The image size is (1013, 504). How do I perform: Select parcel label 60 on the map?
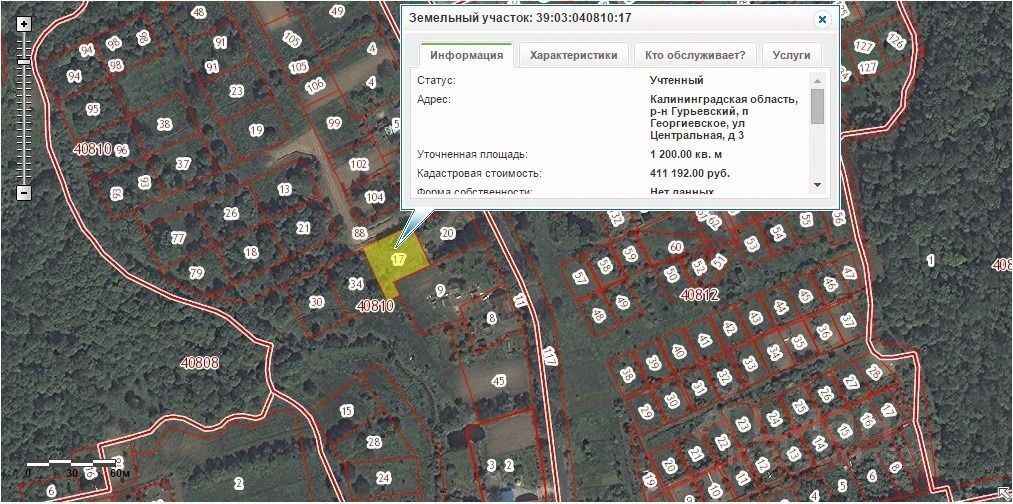[x=676, y=246]
